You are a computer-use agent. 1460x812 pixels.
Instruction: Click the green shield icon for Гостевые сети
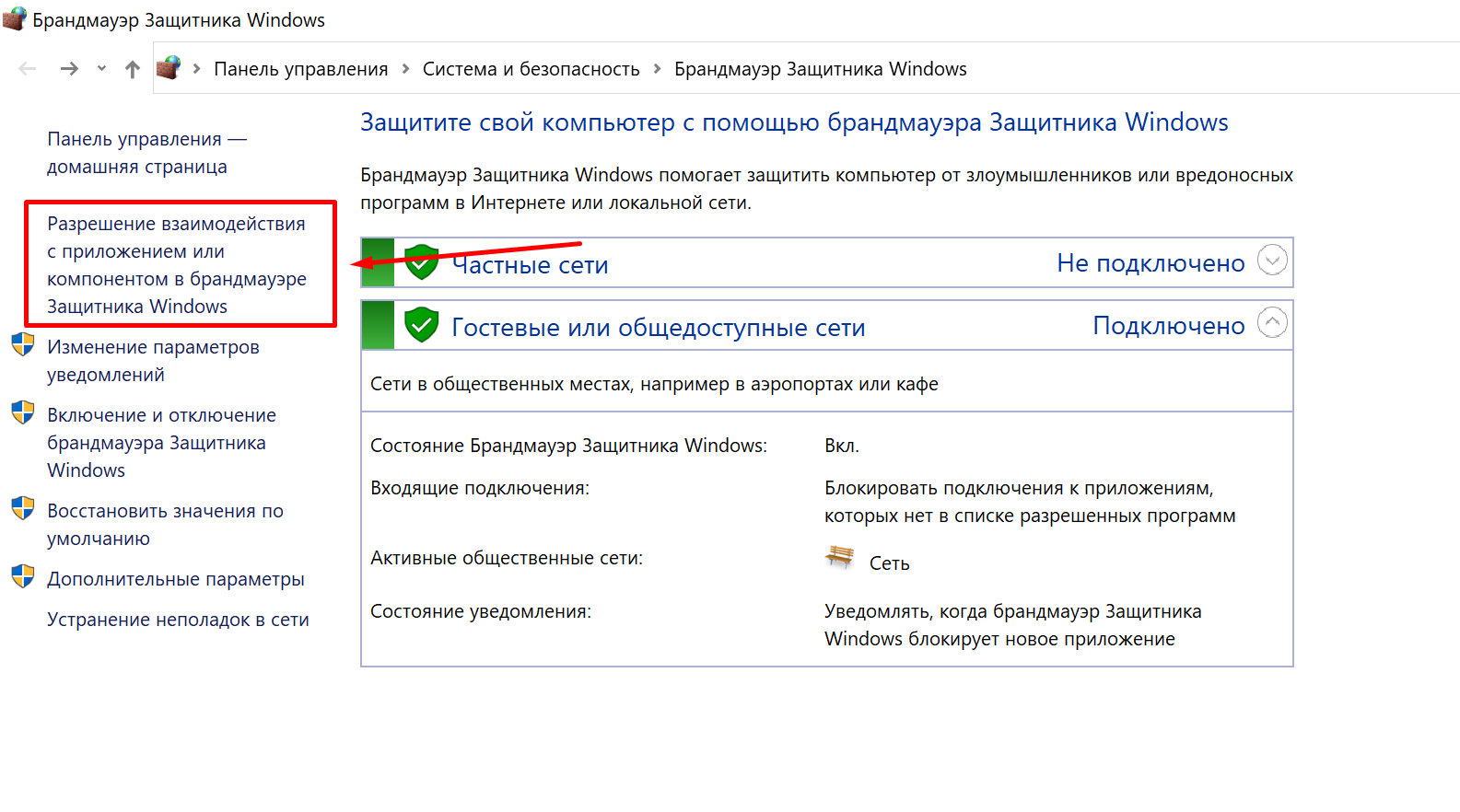click(422, 325)
